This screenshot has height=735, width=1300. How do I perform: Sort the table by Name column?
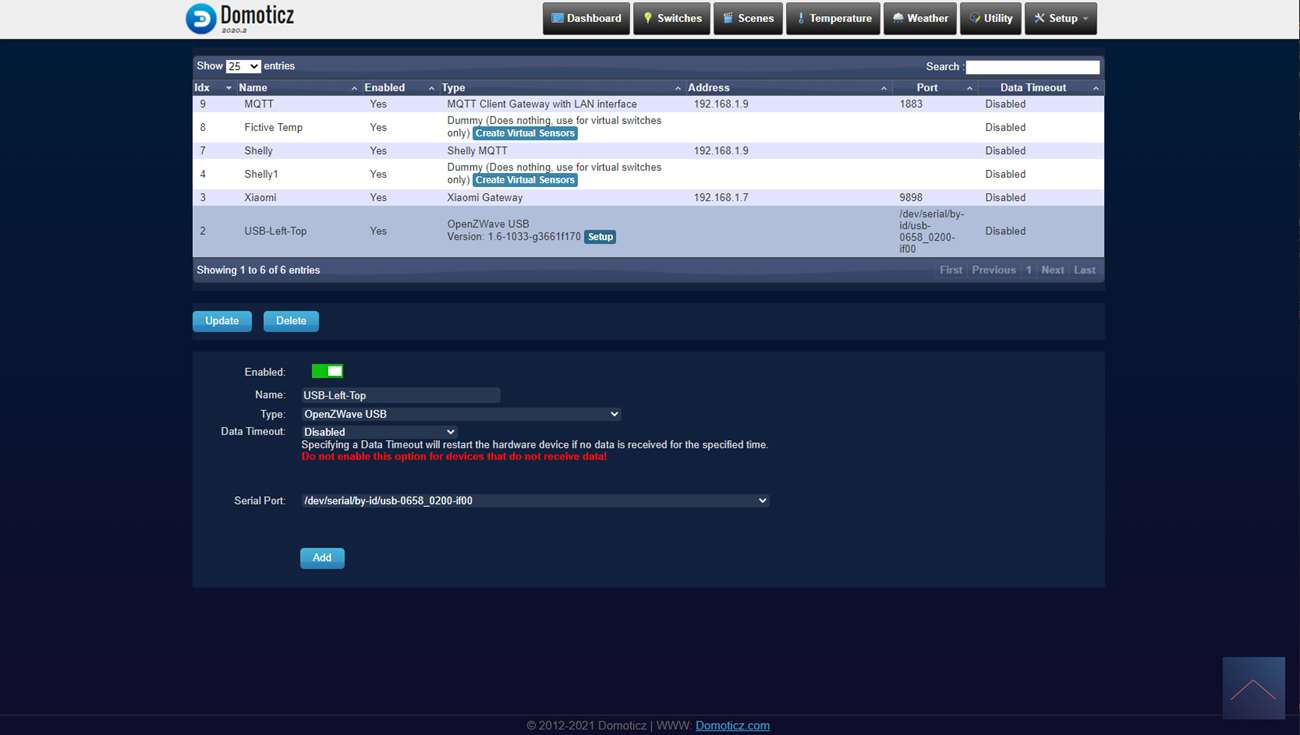295,88
